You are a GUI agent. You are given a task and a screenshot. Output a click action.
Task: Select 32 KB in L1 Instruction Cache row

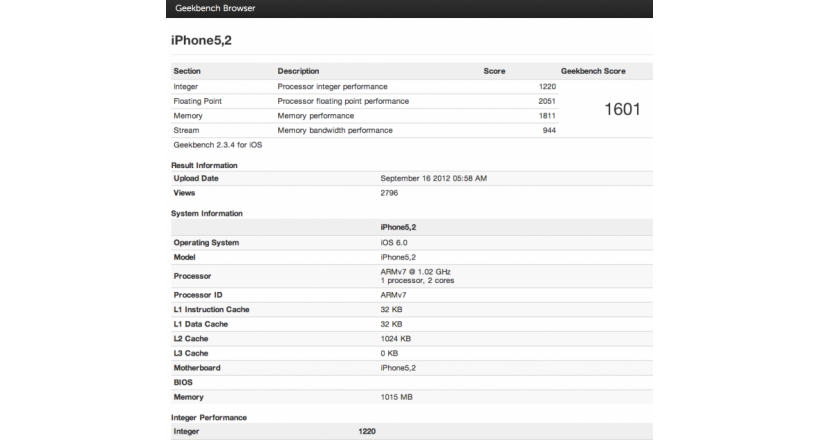click(391, 310)
